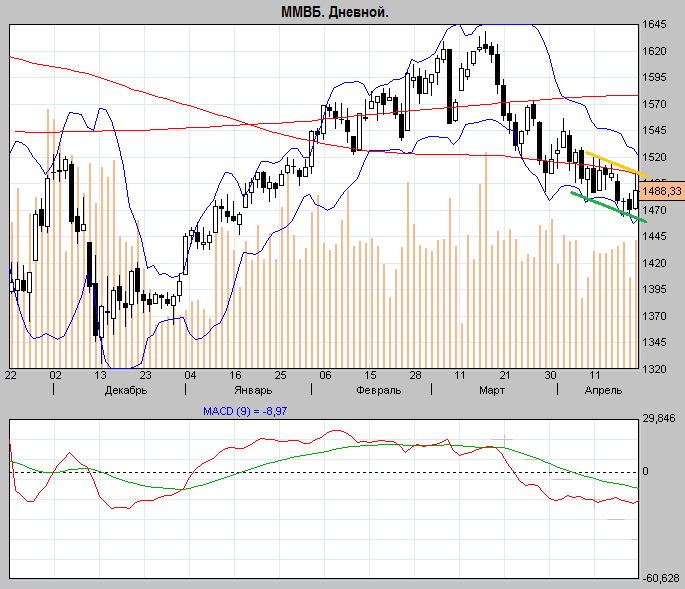This screenshot has width=685, height=589.
Task: Click the 1545 price axis value
Action: [x=654, y=130]
